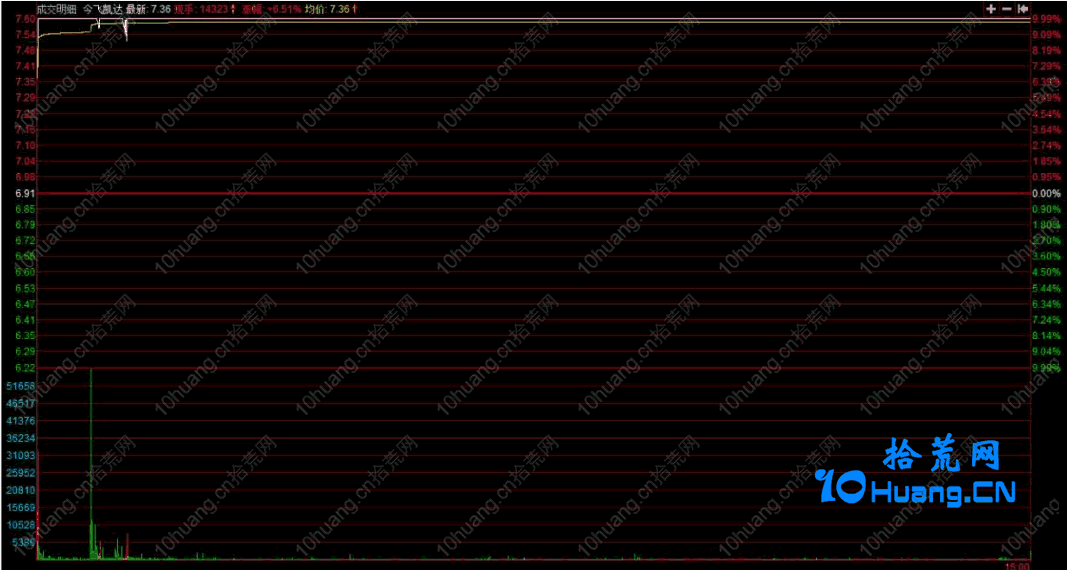Image resolution: width=1067 pixels, height=570 pixels.
Task: Click the 7.24% percent axis label
Action: click(1047, 320)
